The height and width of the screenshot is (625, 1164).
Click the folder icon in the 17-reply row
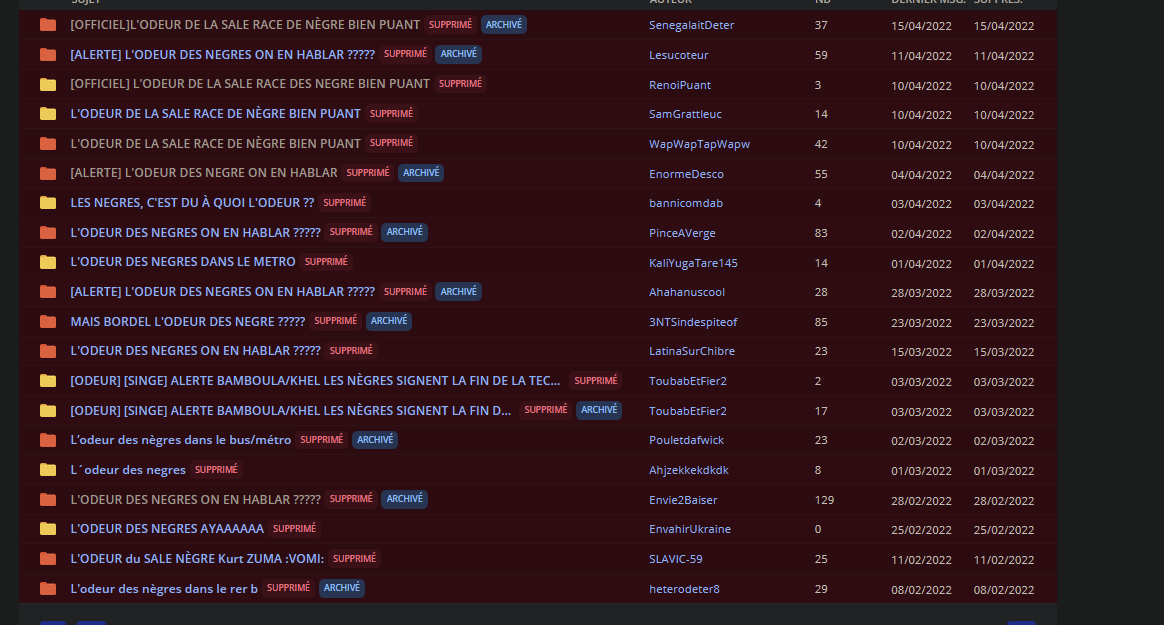coord(48,410)
